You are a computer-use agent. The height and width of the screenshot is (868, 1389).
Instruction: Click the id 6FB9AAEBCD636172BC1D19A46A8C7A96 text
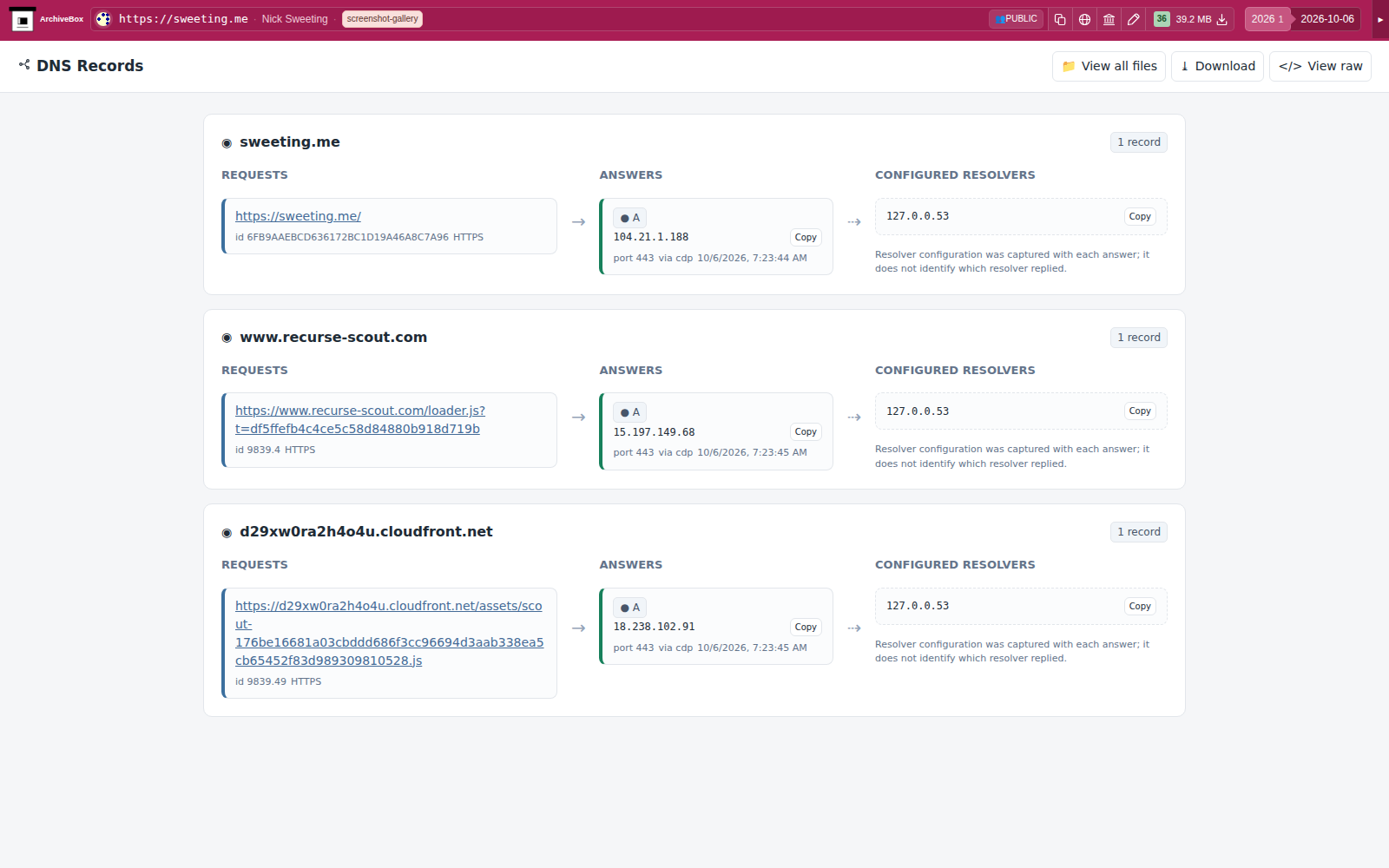tap(342, 237)
